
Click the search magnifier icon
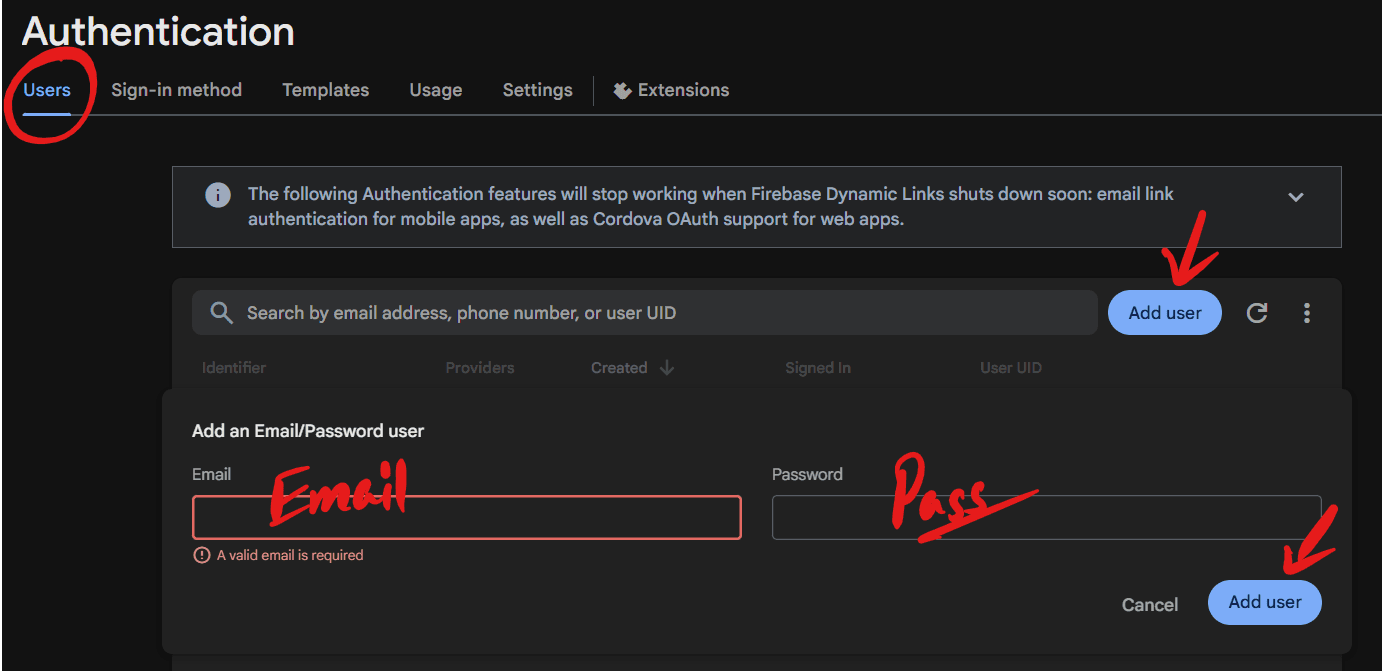point(222,313)
